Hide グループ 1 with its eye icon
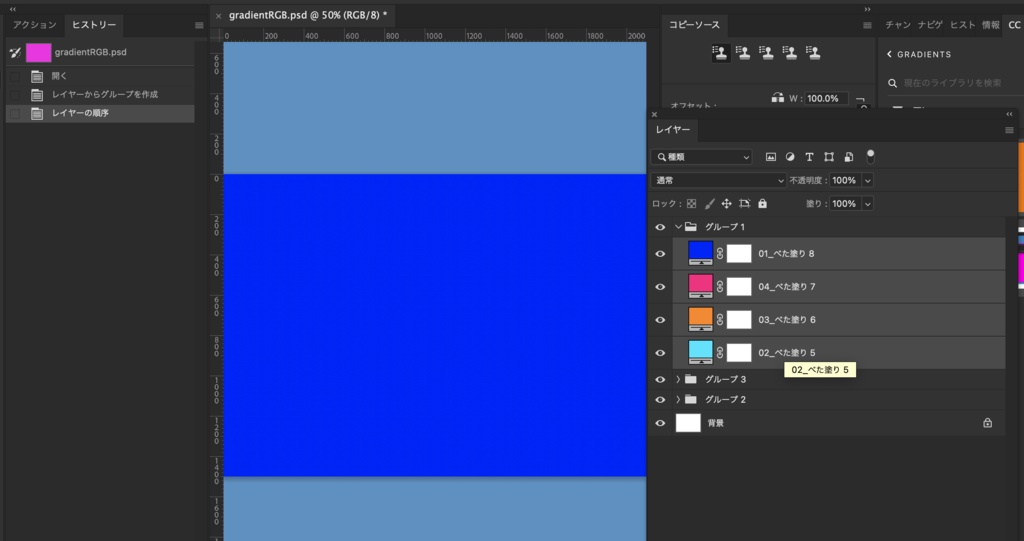The image size is (1024, 541). coord(660,227)
